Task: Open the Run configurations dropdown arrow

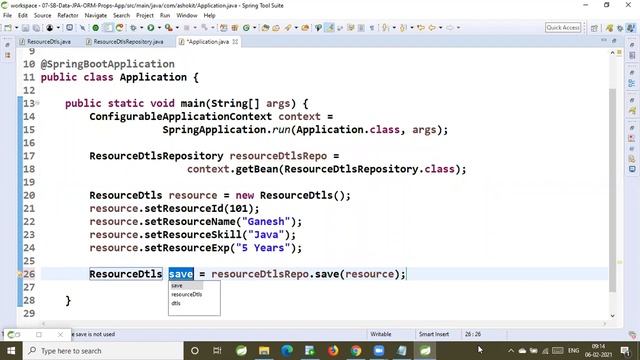Action: point(159,28)
